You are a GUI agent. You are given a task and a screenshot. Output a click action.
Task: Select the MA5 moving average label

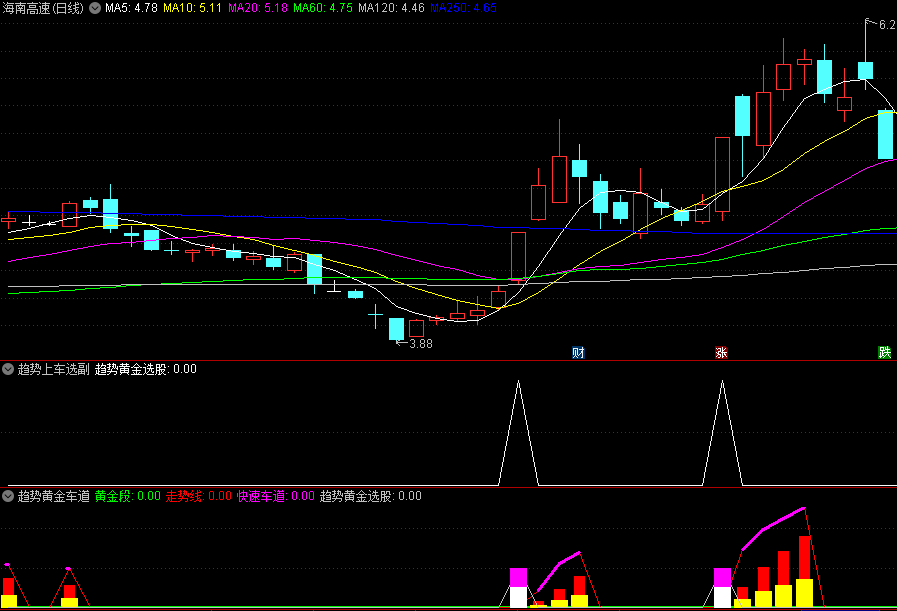(x=132, y=8)
